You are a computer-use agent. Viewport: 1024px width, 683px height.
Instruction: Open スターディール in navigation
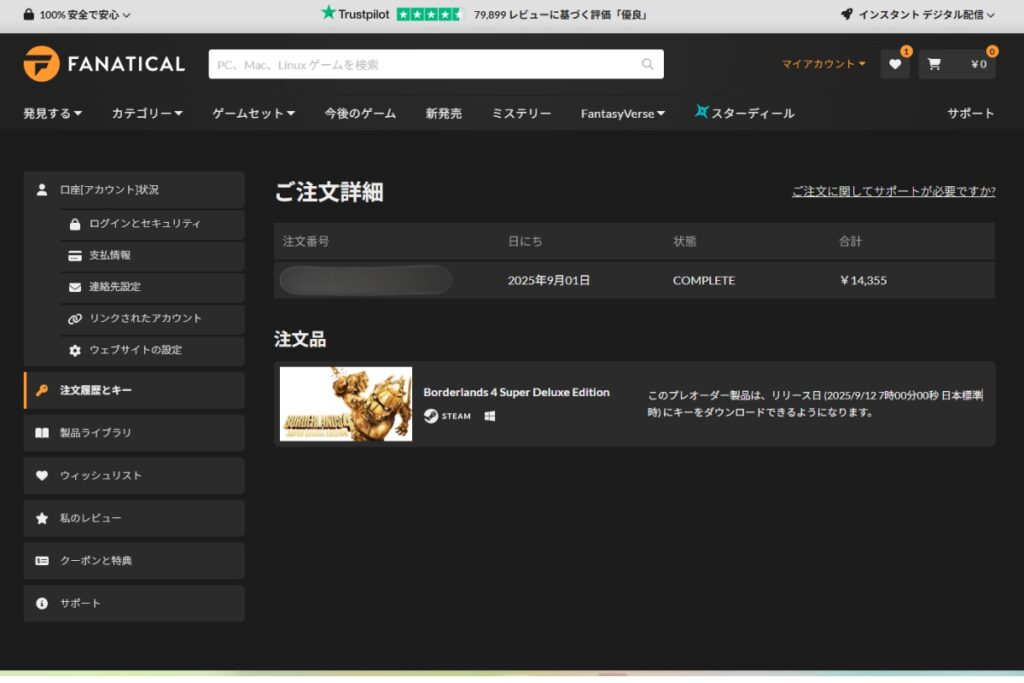point(744,112)
